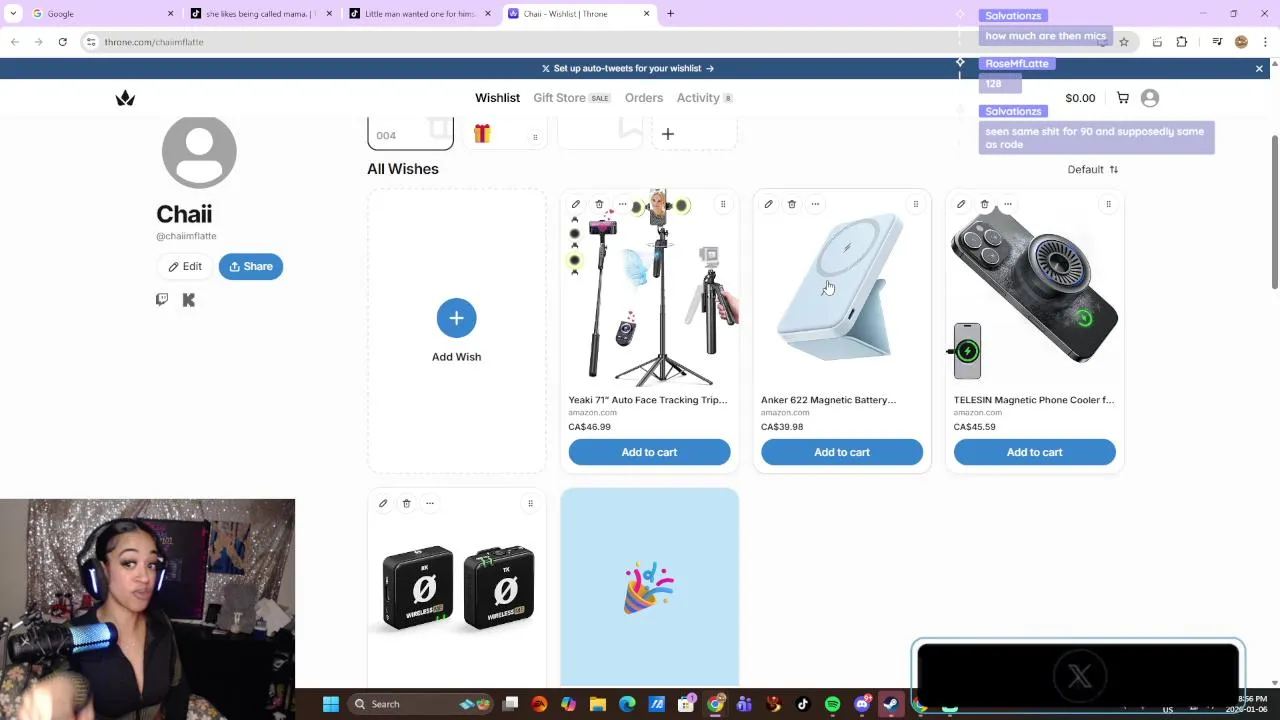The height and width of the screenshot is (720, 1280).
Task: Switch to the Wishlist tab
Action: (497, 98)
